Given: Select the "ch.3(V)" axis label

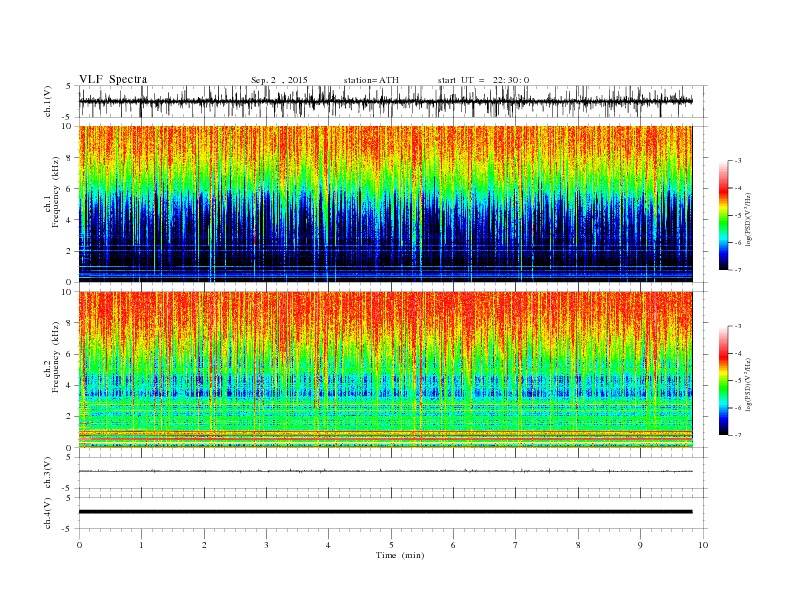Looking at the screenshot, I should [x=48, y=473].
